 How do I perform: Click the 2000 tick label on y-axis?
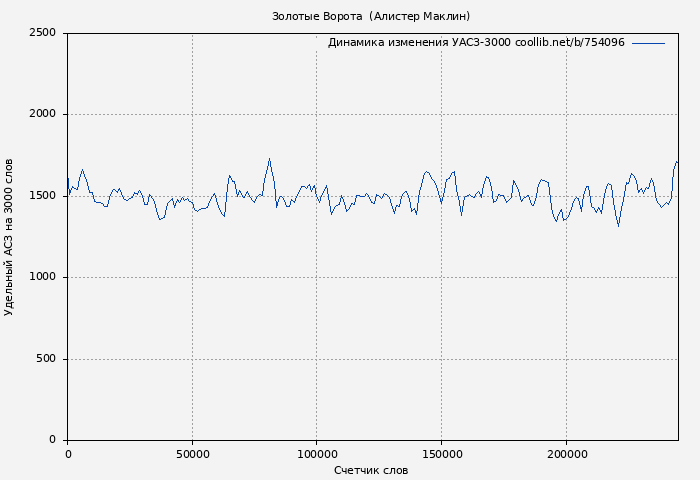(x=42, y=115)
